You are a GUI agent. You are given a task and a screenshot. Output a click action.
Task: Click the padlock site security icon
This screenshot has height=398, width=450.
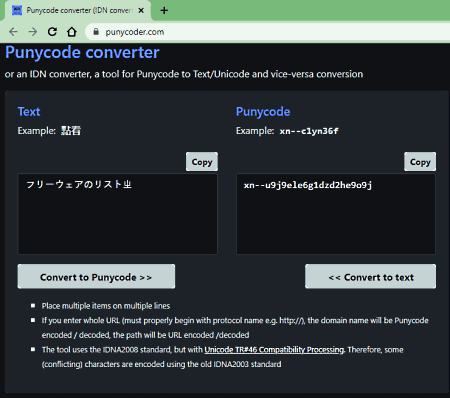point(96,32)
